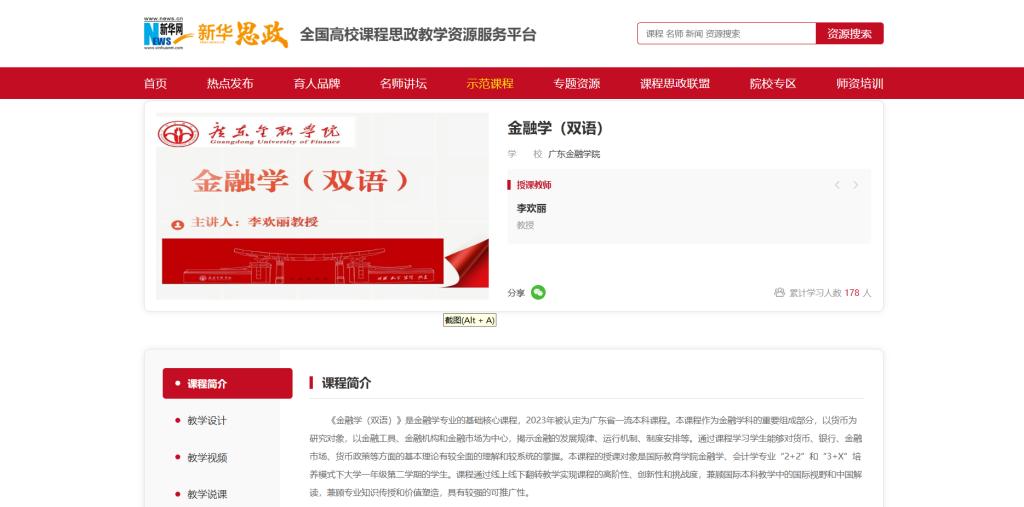Image resolution: width=1024 pixels, height=507 pixels.
Task: Go to 热点发布 section
Action: point(230,84)
